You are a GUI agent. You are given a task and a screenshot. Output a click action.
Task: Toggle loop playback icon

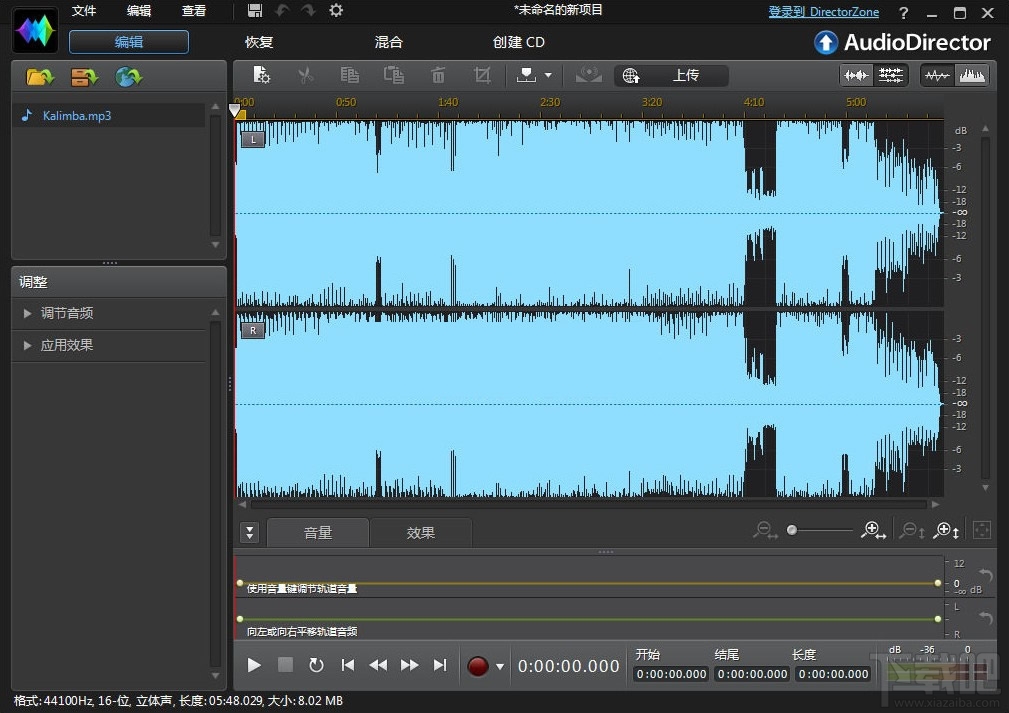click(316, 666)
